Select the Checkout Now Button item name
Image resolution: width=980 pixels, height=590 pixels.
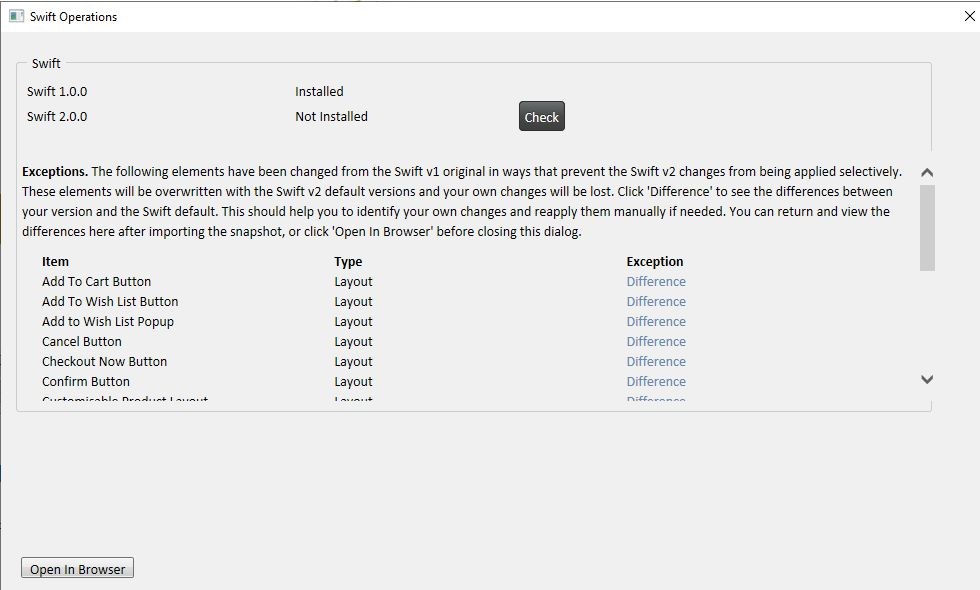(104, 362)
